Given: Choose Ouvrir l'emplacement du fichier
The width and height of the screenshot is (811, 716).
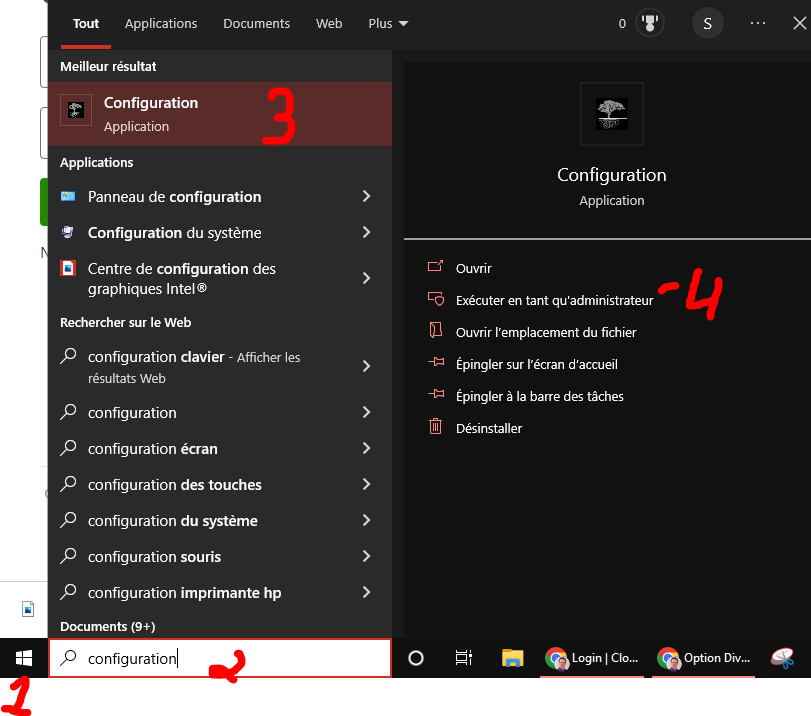Looking at the screenshot, I should [x=546, y=333].
